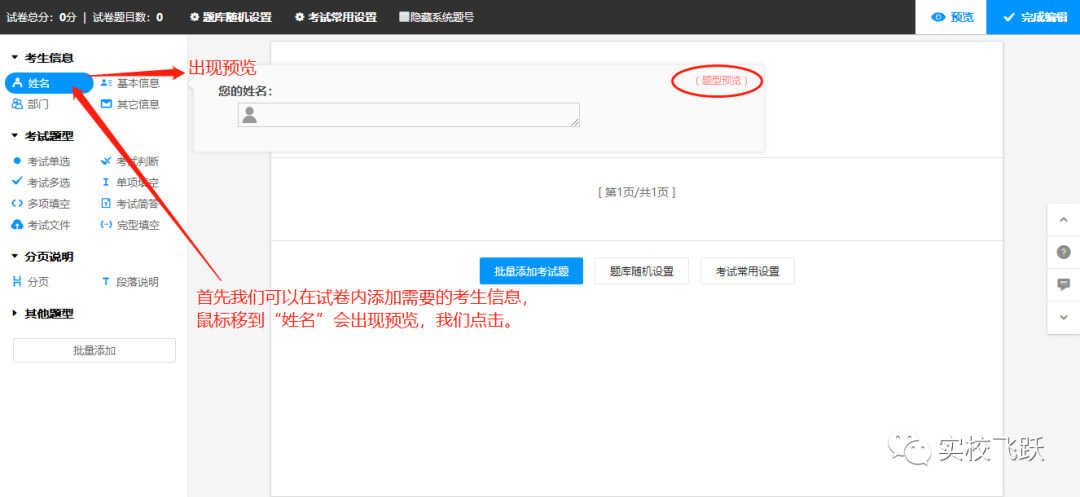Add the 姓名 name field

(48, 83)
